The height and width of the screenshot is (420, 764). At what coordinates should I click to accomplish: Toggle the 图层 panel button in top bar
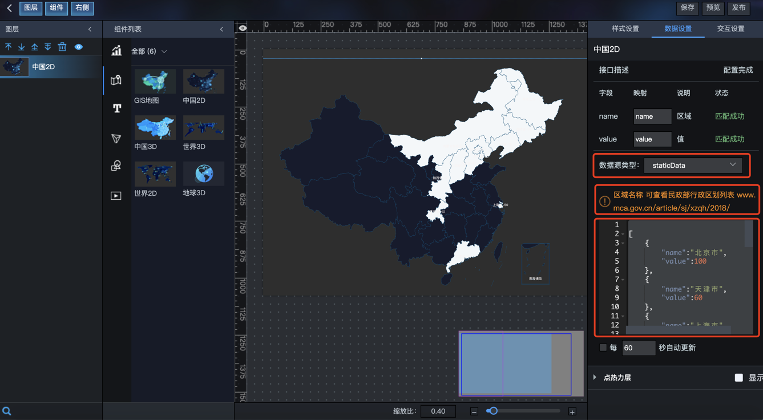(31, 8)
